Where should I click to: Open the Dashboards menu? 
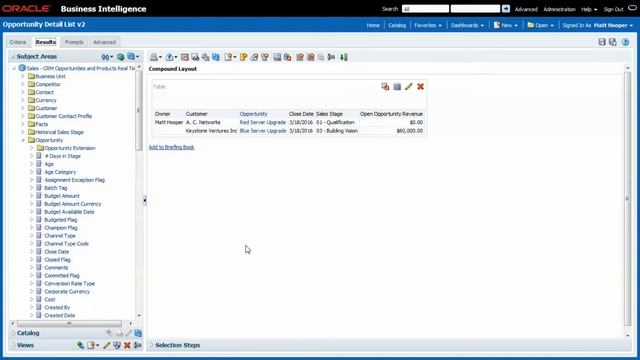click(467, 25)
